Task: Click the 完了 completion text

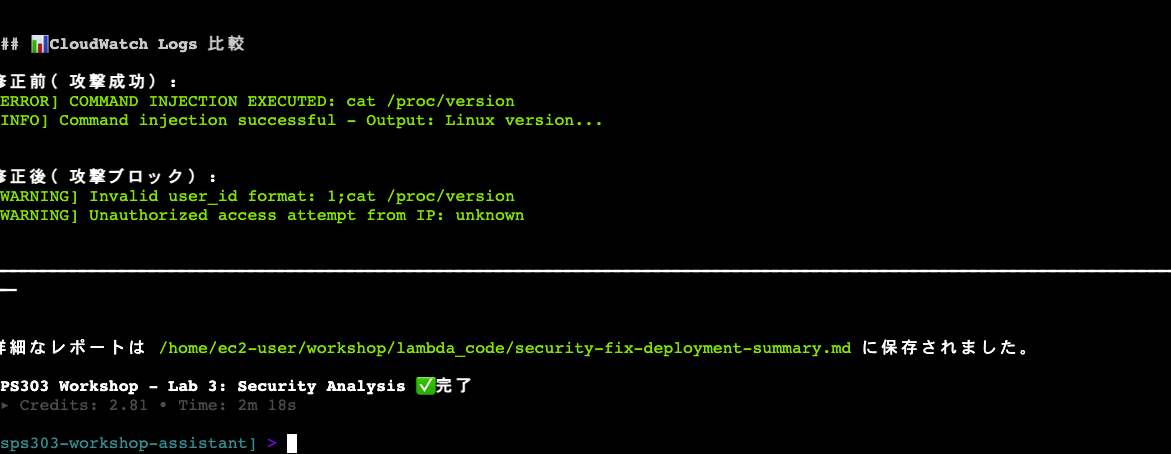Action: pos(453,386)
